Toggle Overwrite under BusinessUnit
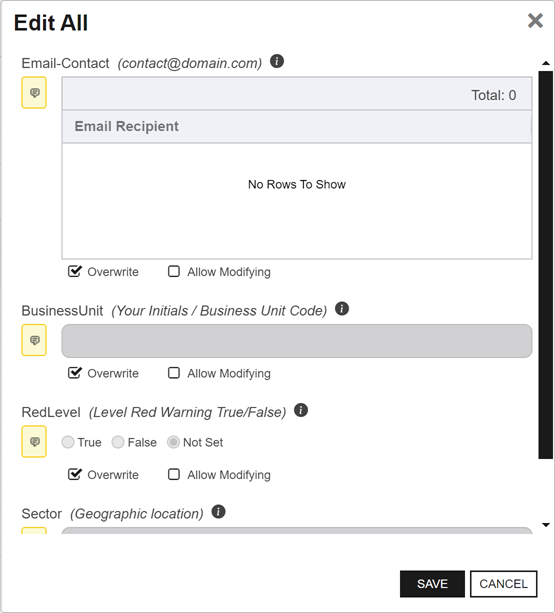The image size is (555, 613). tap(74, 373)
